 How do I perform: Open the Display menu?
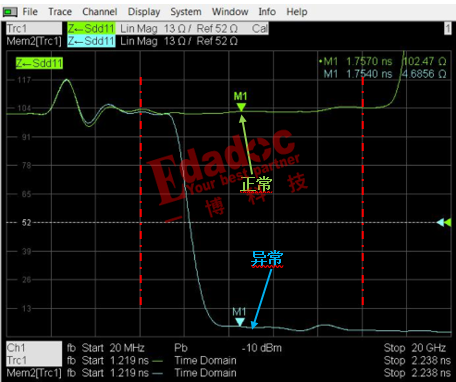[x=144, y=12]
